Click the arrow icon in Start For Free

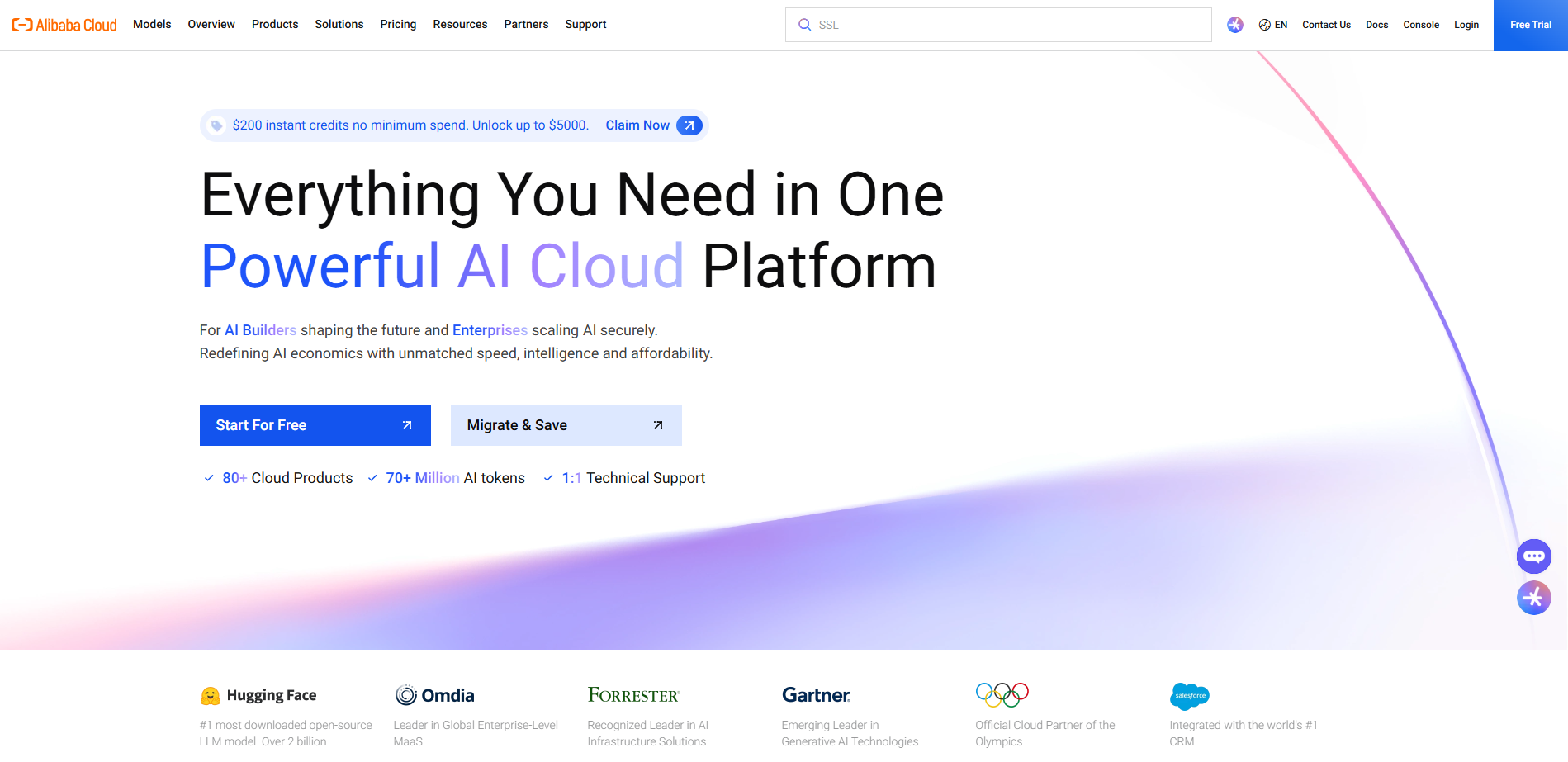pos(407,425)
